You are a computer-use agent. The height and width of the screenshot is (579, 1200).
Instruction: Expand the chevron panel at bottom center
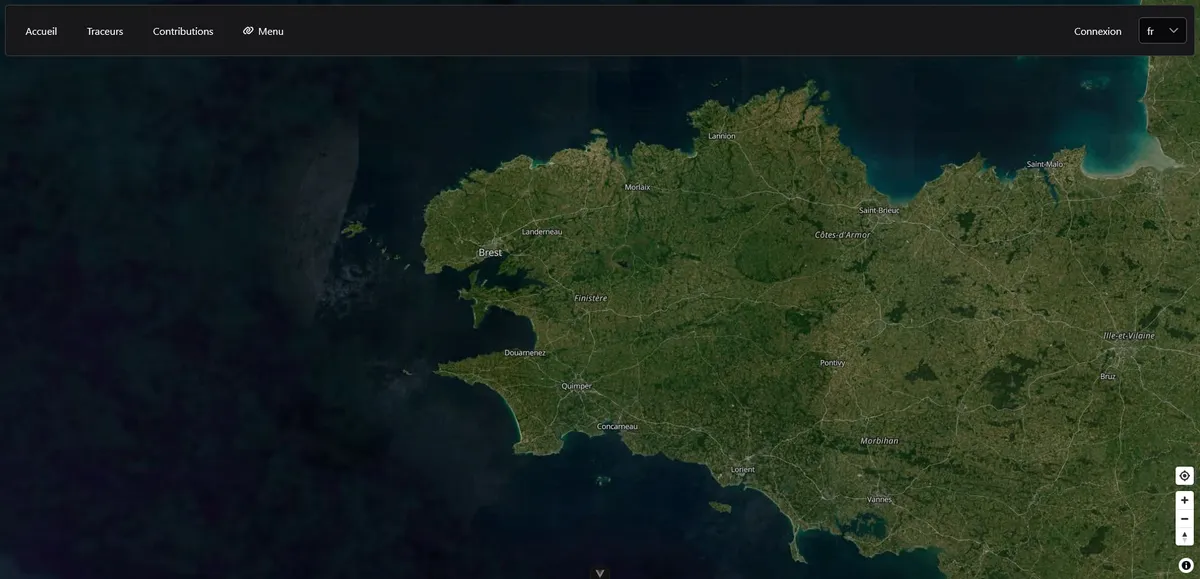599,572
